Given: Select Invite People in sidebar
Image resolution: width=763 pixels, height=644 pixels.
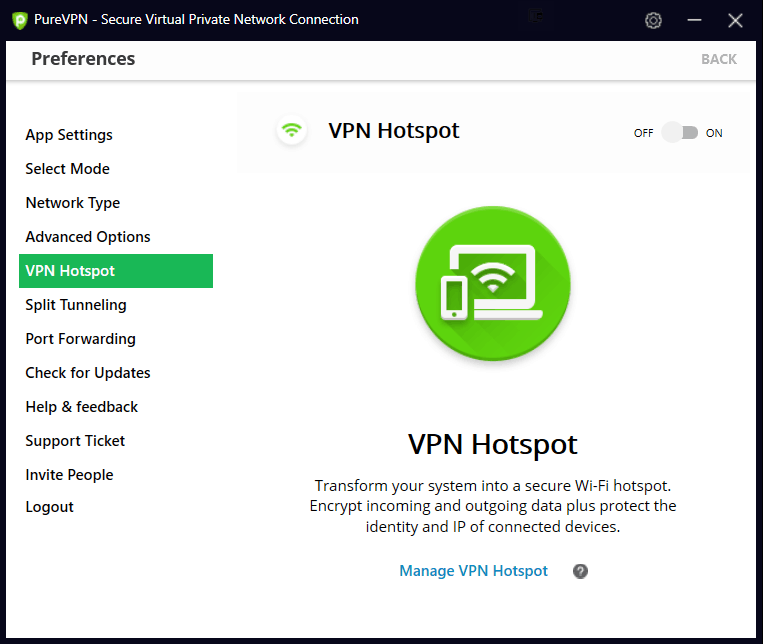Looking at the screenshot, I should [69, 475].
